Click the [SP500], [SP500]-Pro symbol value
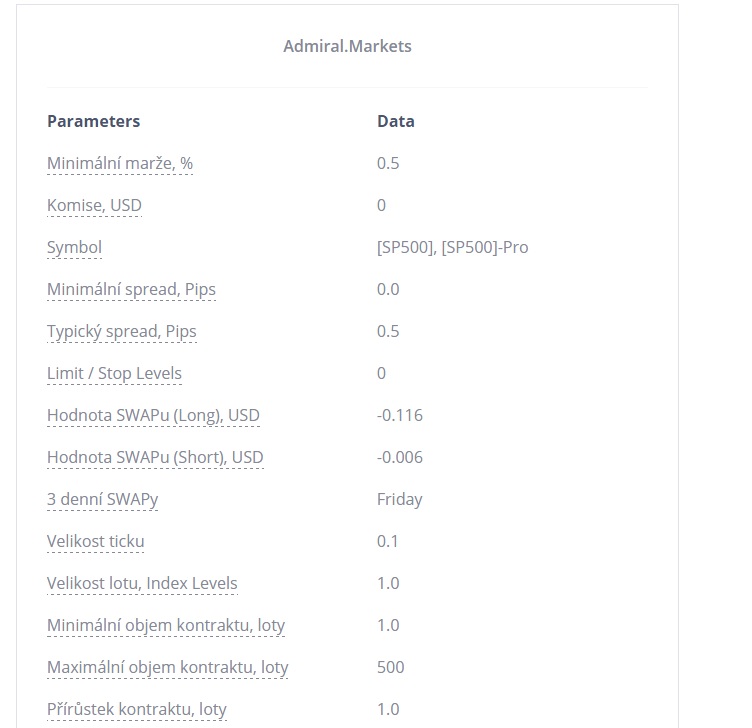Image resolution: width=752 pixels, height=728 pixels. pos(452,247)
